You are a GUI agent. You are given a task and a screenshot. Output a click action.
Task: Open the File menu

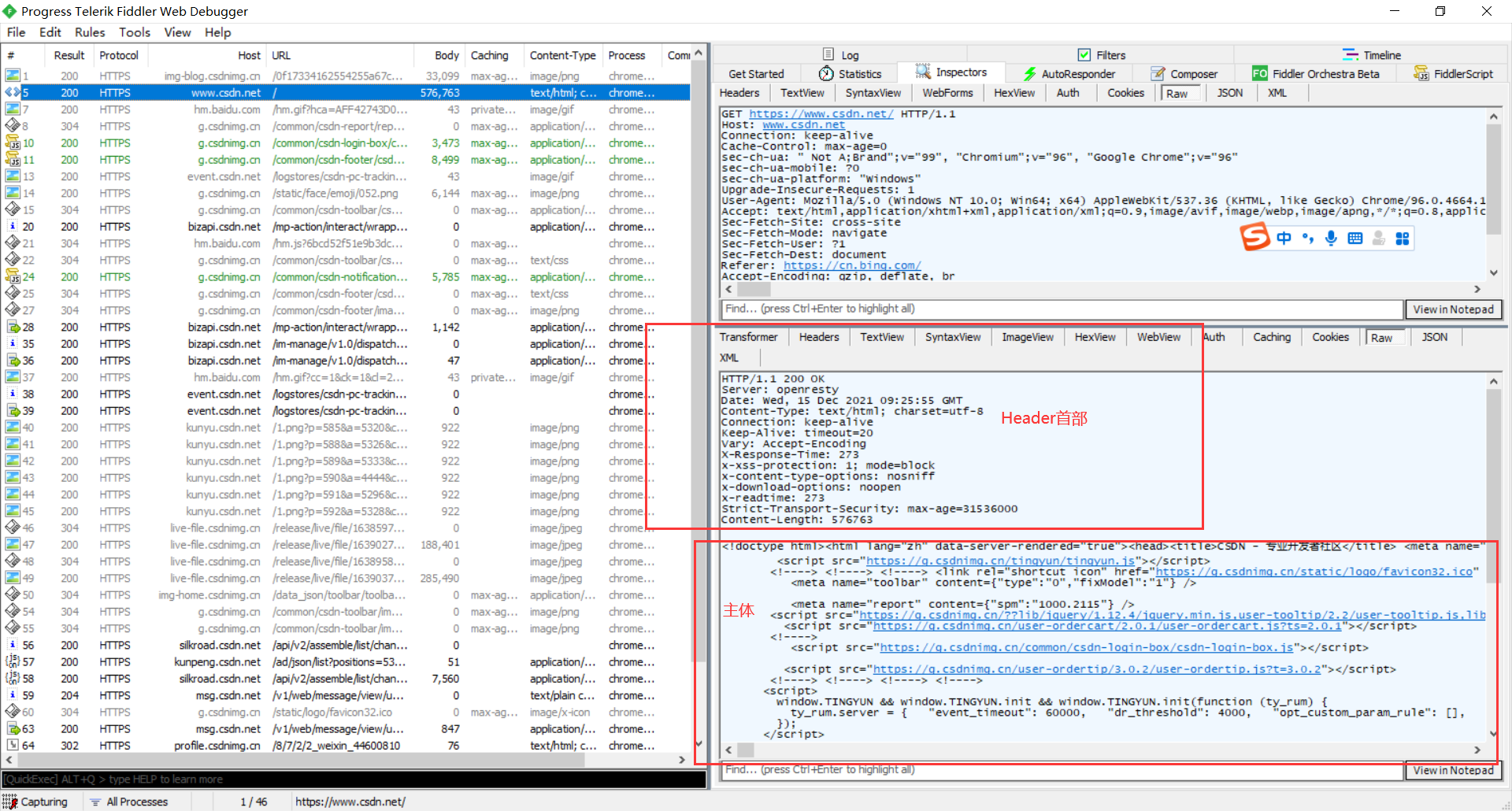pyautogui.click(x=16, y=32)
